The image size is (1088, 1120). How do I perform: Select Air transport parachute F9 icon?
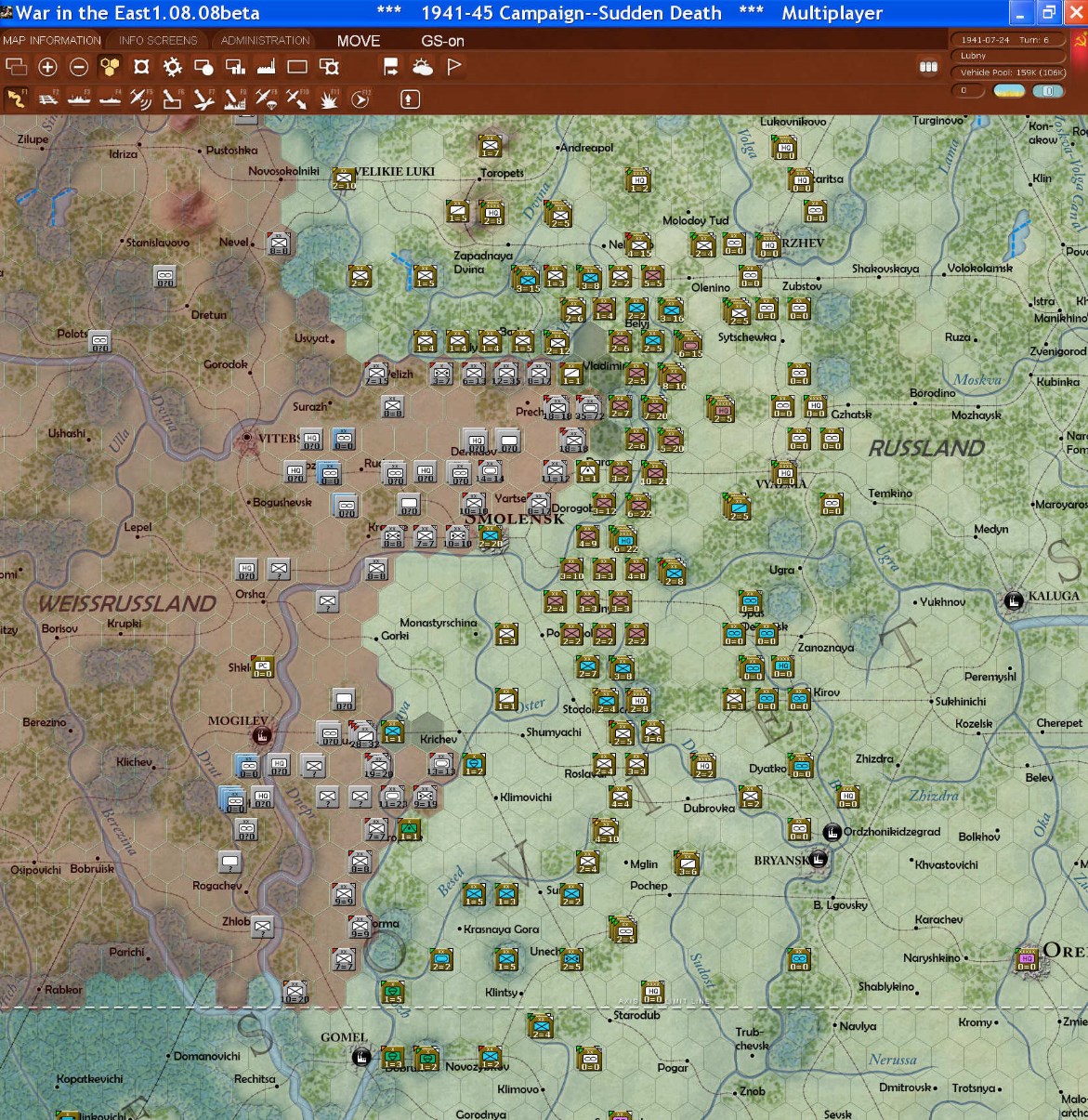click(267, 99)
